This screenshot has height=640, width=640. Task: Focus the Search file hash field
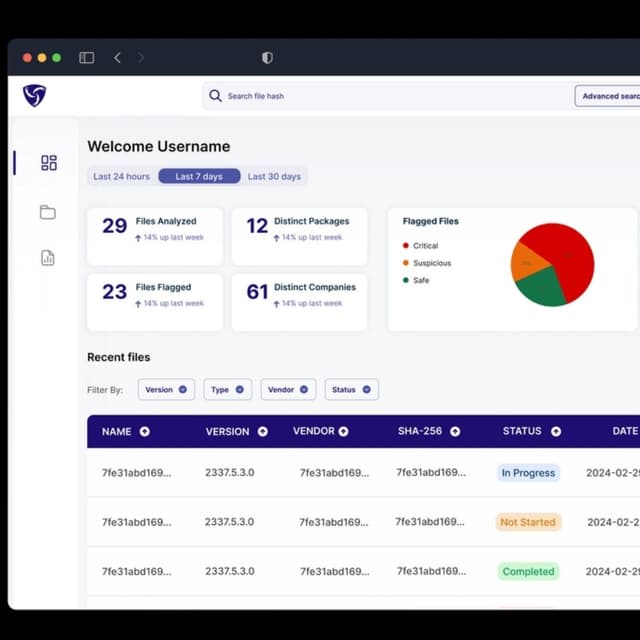click(388, 96)
